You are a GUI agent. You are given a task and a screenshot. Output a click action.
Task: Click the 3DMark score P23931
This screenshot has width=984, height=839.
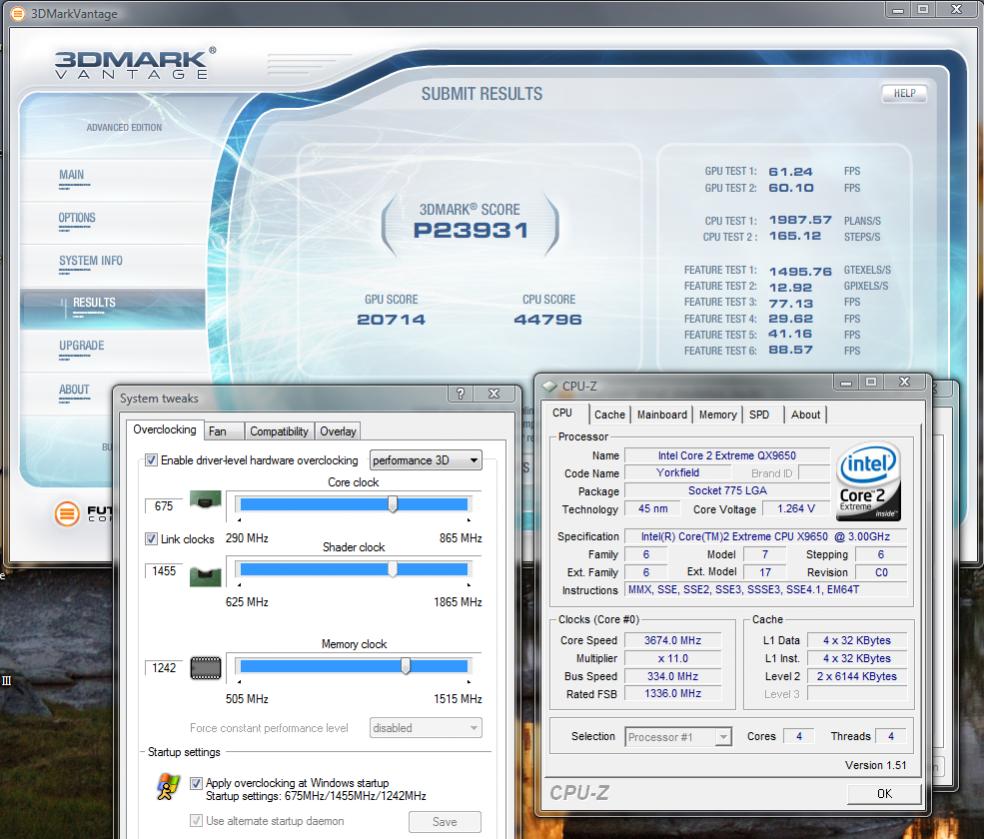(x=471, y=230)
